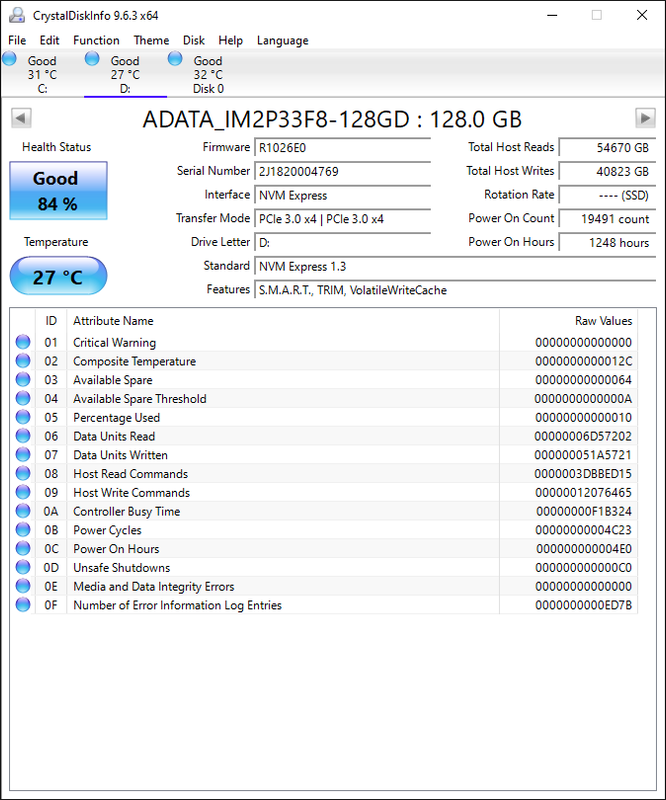The height and width of the screenshot is (800, 666).
Task: Close the CrystalDiskInfo window
Action: 642,15
